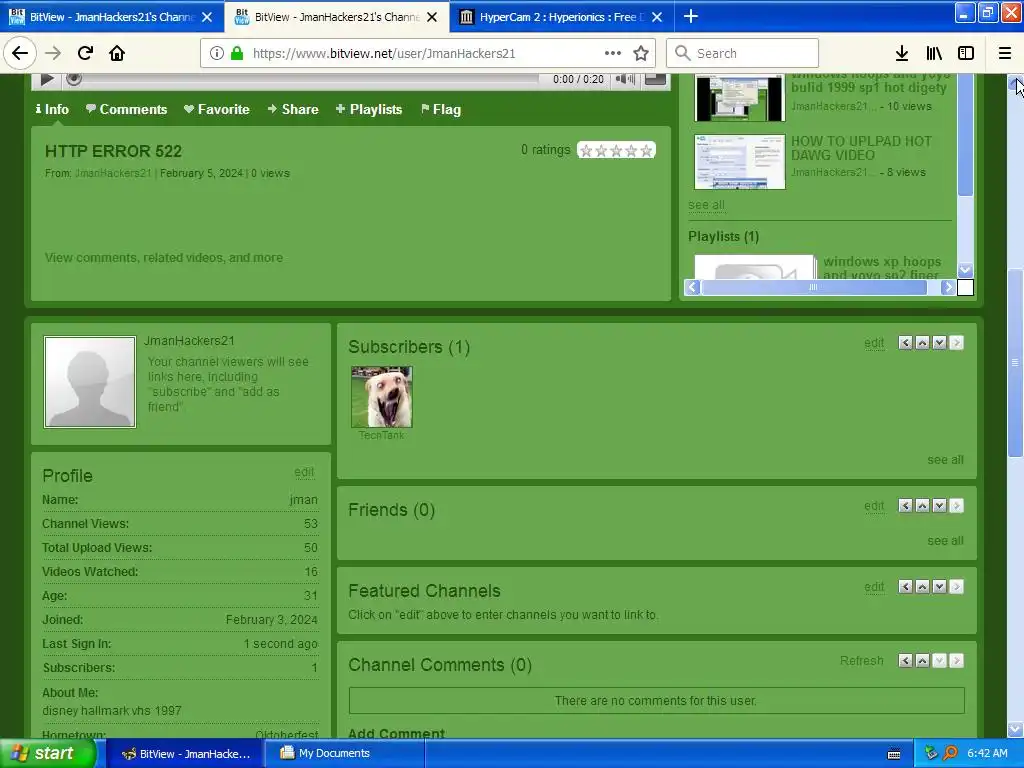The height and width of the screenshot is (768, 1024).
Task: Open the Playlists tab under video
Action: point(369,109)
